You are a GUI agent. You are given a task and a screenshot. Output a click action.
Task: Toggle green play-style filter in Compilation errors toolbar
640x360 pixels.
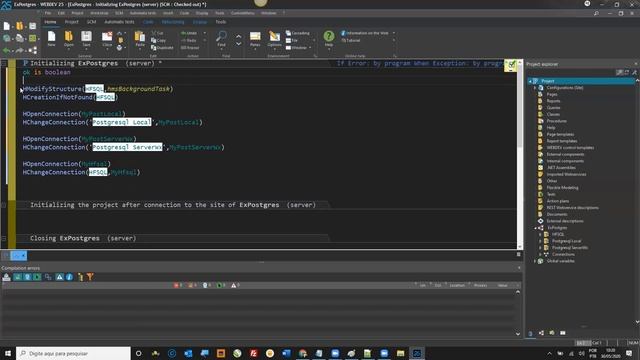pos(37,277)
